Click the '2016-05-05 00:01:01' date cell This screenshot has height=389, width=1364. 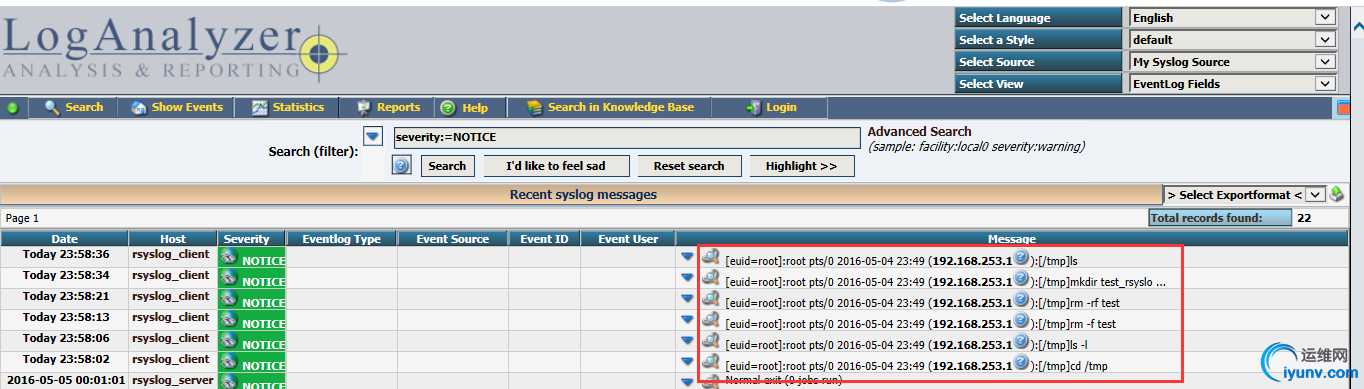[x=65, y=380]
